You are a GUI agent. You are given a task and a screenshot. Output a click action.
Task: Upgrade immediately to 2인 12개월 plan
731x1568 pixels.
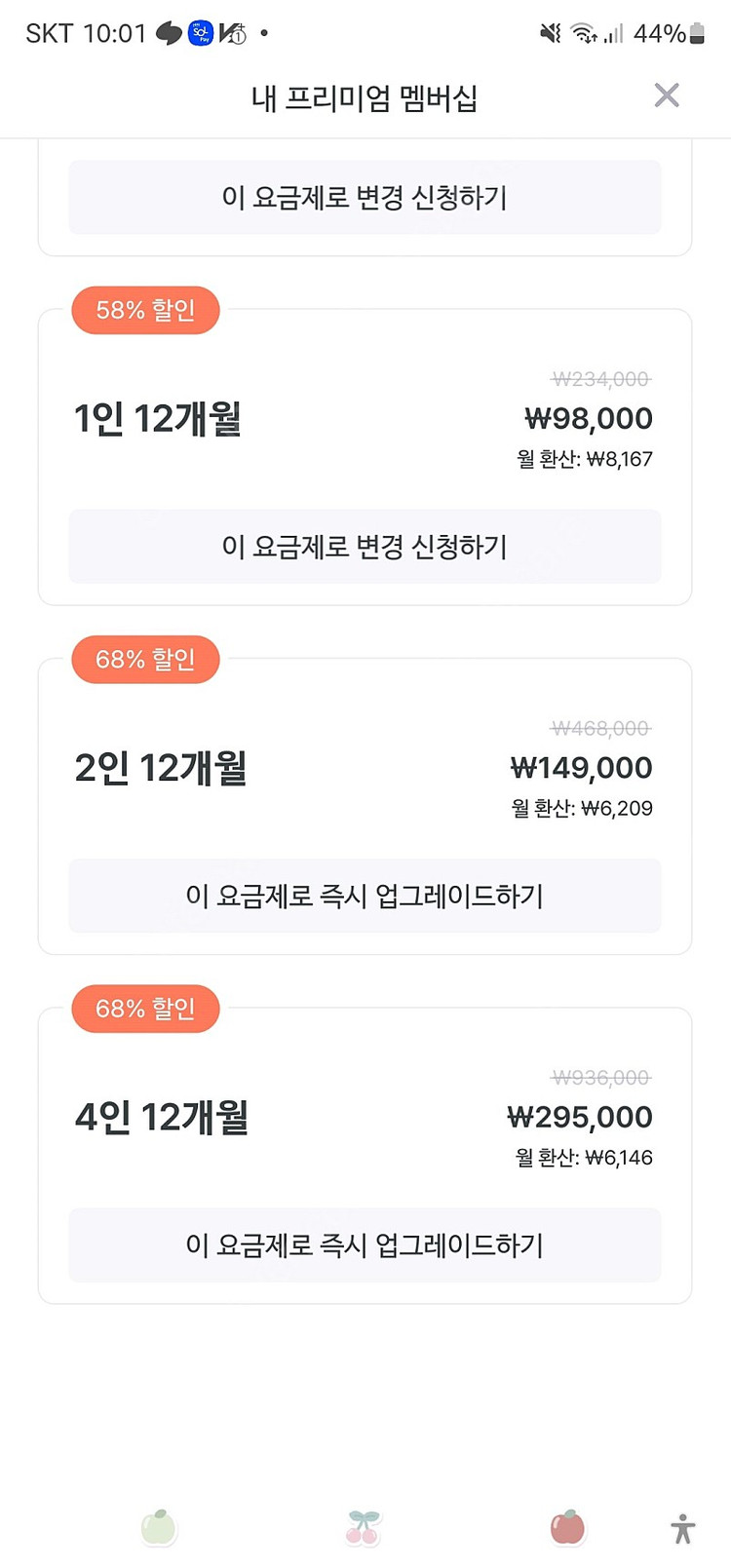click(365, 896)
